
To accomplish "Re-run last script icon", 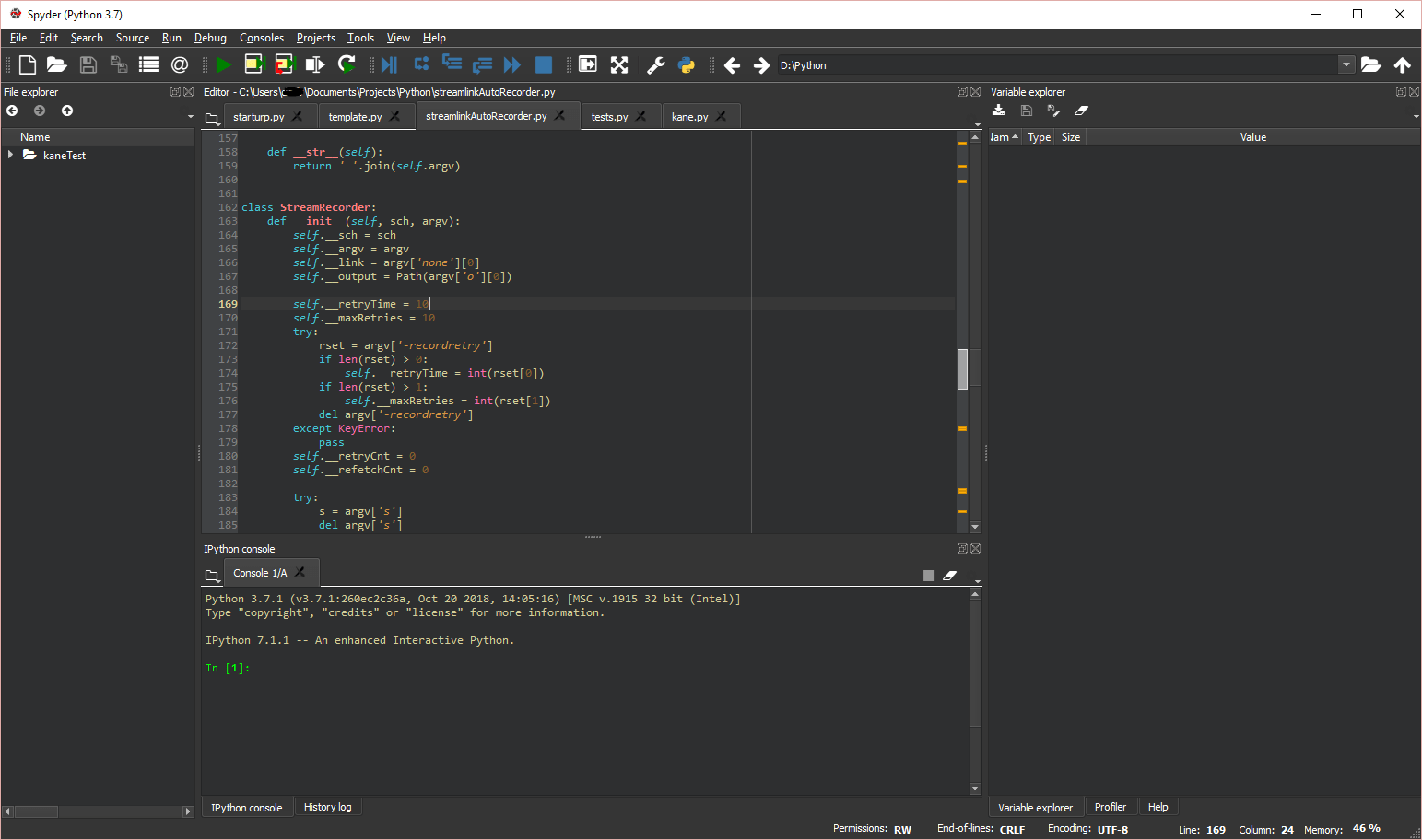I will pyautogui.click(x=347, y=64).
